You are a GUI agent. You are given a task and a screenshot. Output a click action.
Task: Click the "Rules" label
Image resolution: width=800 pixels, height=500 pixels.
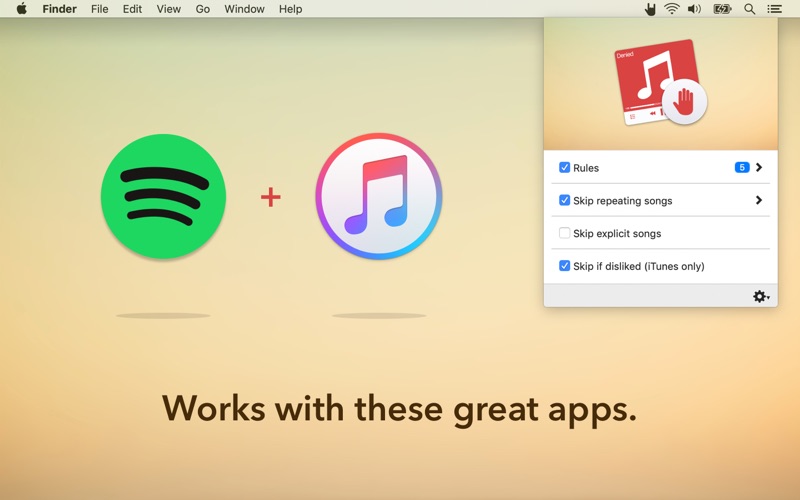(586, 168)
